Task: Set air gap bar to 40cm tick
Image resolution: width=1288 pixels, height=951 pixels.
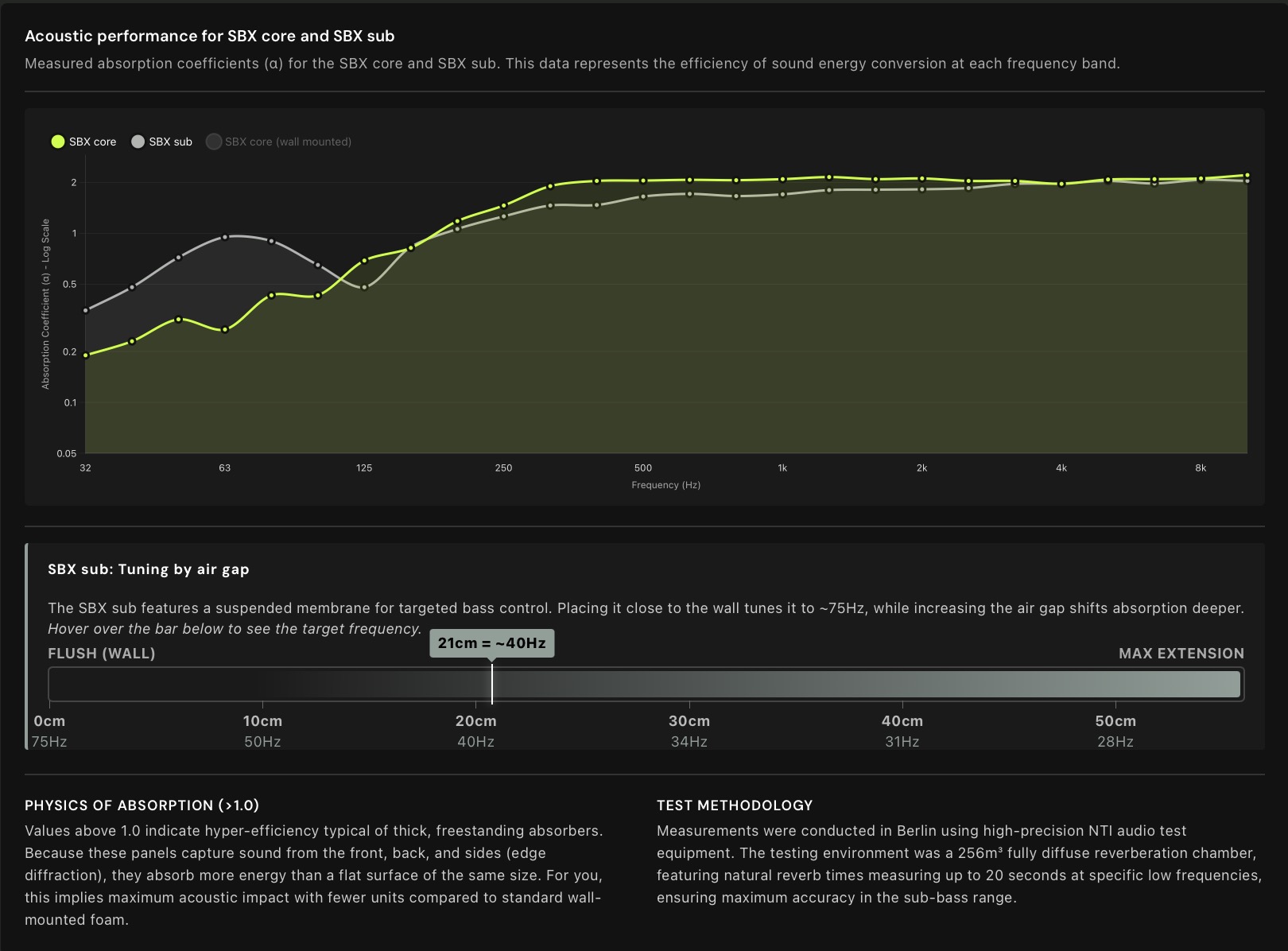Action: pos(902,684)
